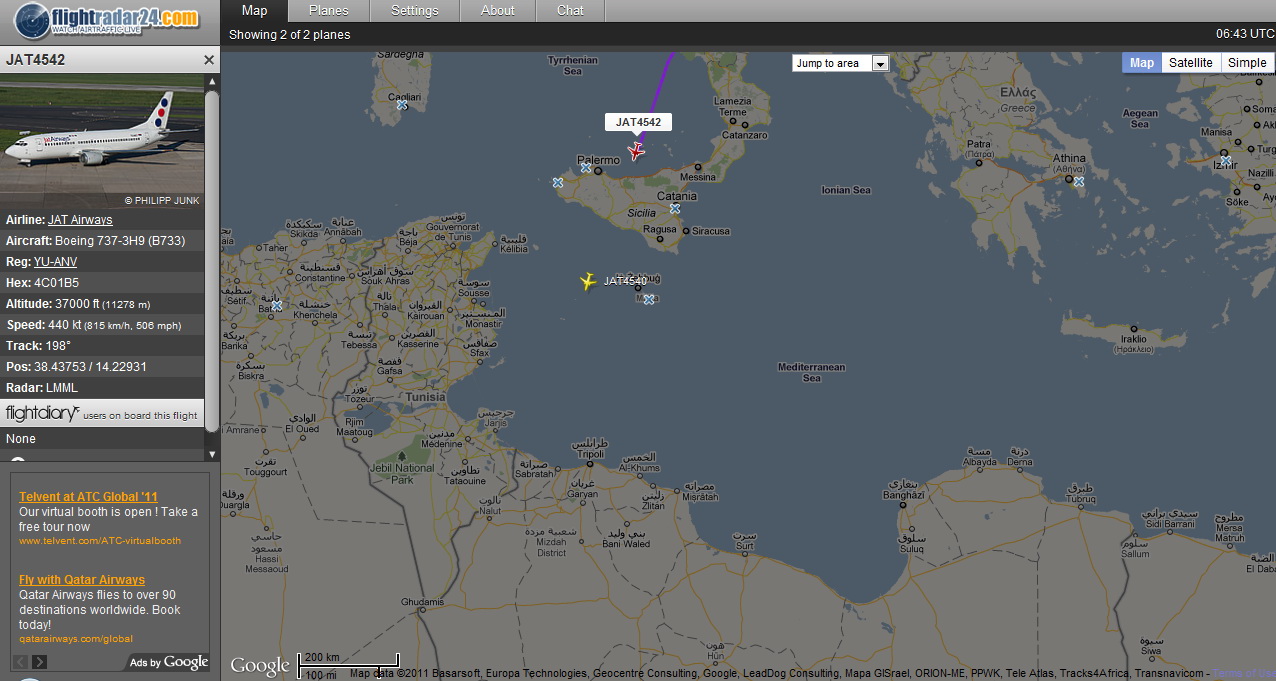1276x681 pixels.
Task: Click the previous ad arrow
Action: tap(20, 662)
